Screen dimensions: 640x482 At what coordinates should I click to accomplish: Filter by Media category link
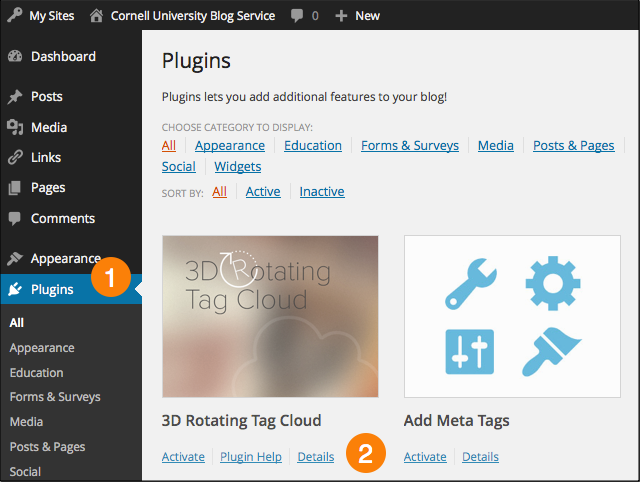pyautogui.click(x=496, y=145)
